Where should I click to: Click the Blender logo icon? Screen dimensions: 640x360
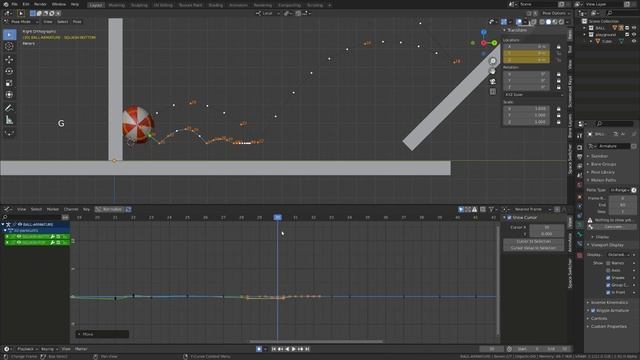click(6, 4)
